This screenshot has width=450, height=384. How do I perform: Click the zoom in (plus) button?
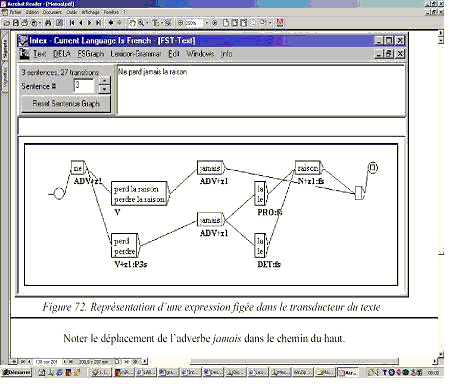pyautogui.click(x=215, y=23)
